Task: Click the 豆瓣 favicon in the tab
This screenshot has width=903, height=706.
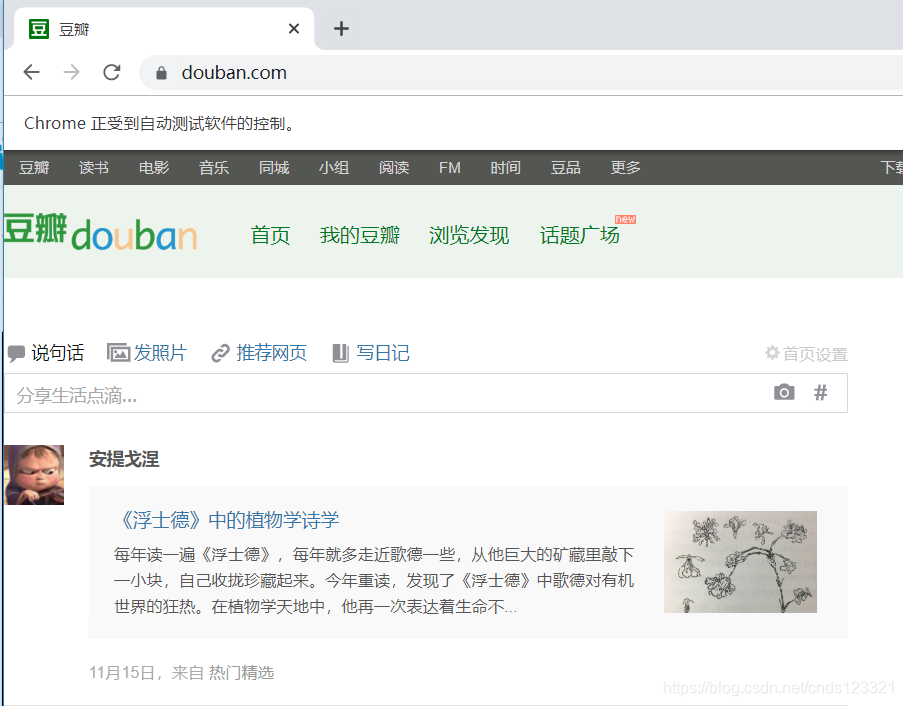Action: (x=39, y=29)
